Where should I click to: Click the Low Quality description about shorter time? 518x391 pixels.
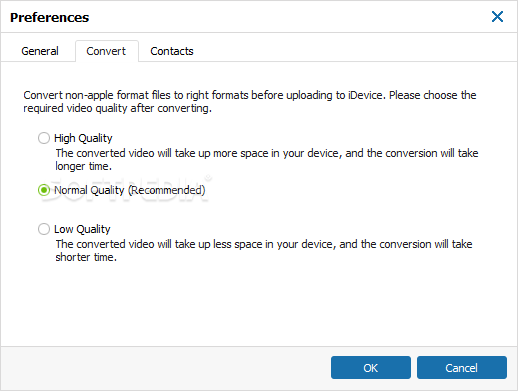(264, 250)
